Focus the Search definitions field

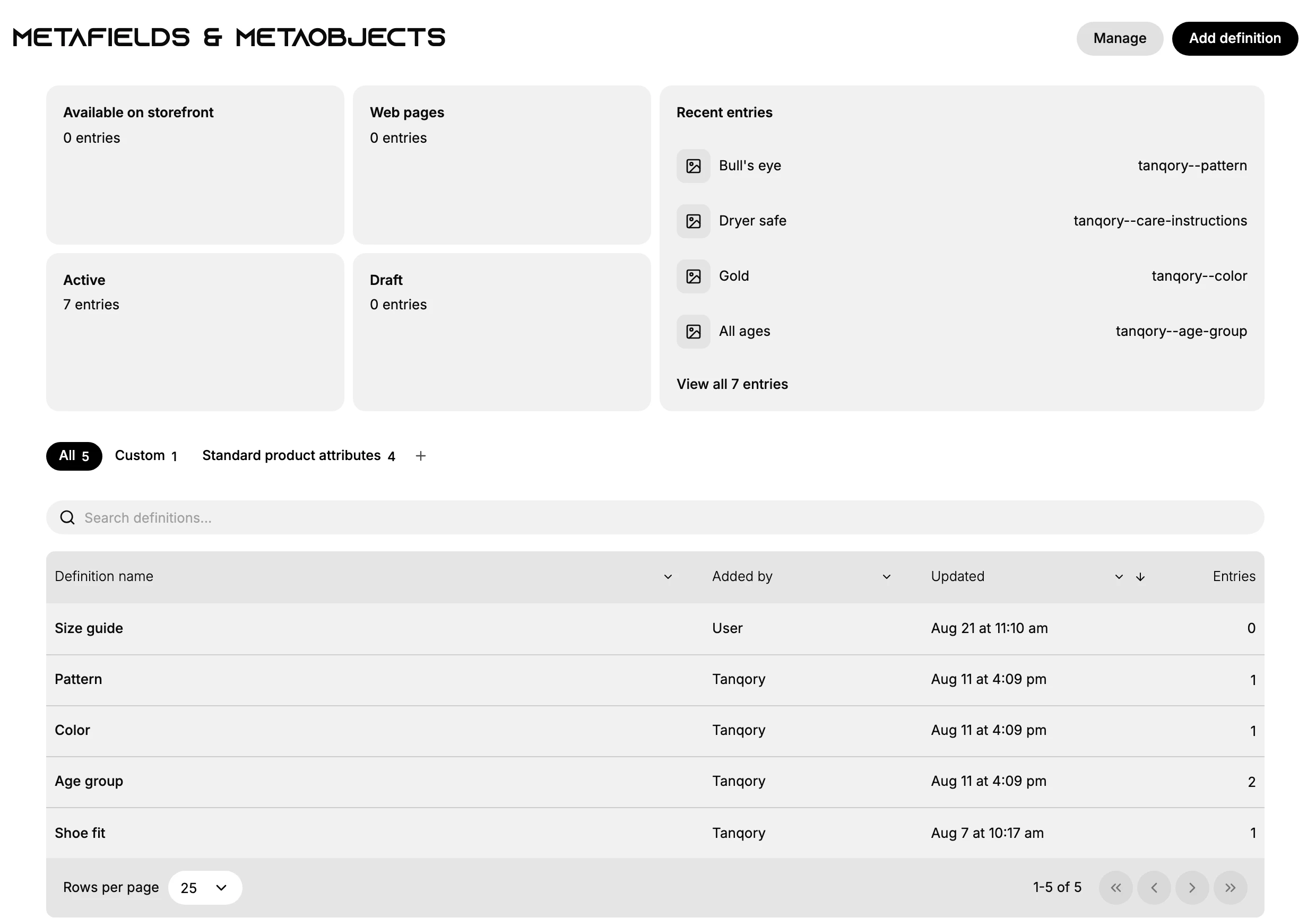[x=655, y=517]
